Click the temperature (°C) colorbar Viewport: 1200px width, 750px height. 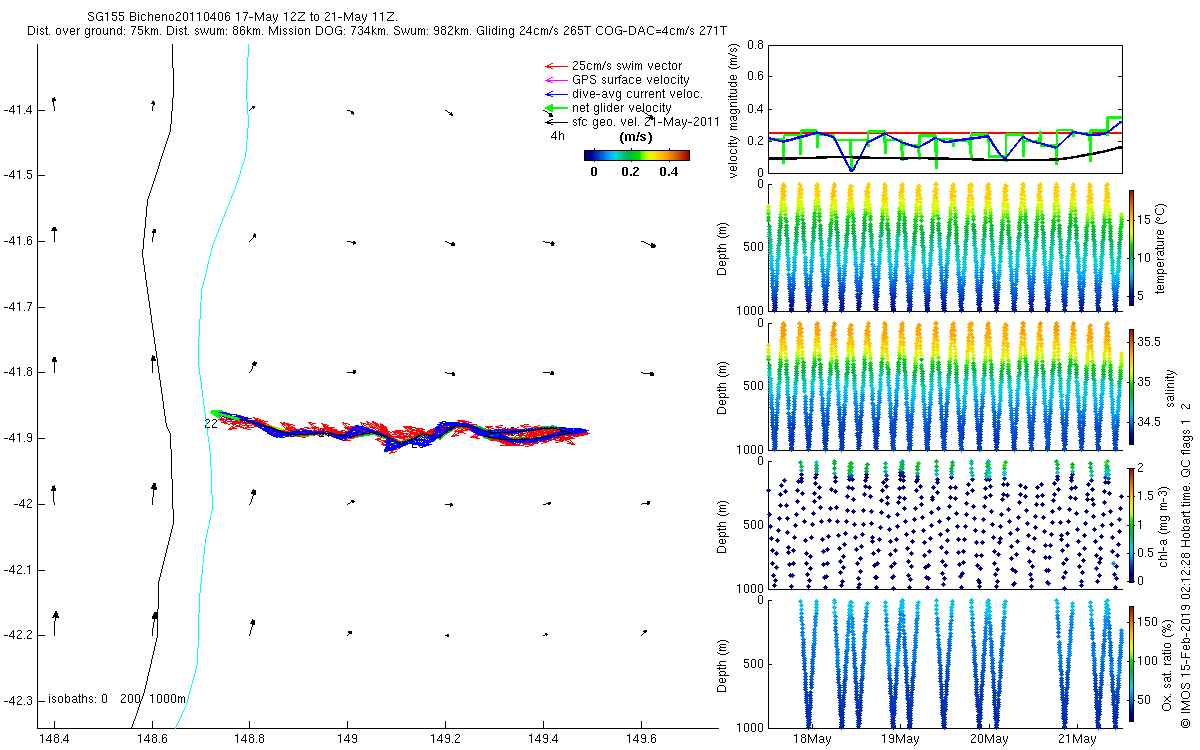pyautogui.click(x=1132, y=246)
